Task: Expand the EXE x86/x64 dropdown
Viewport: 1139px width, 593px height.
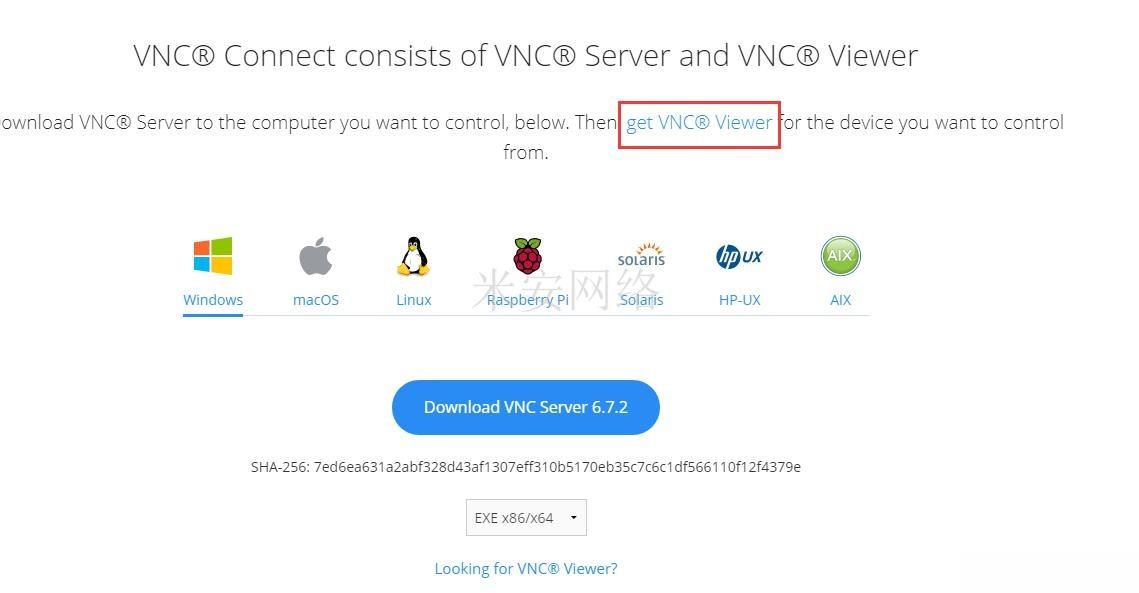Action: (x=526, y=517)
